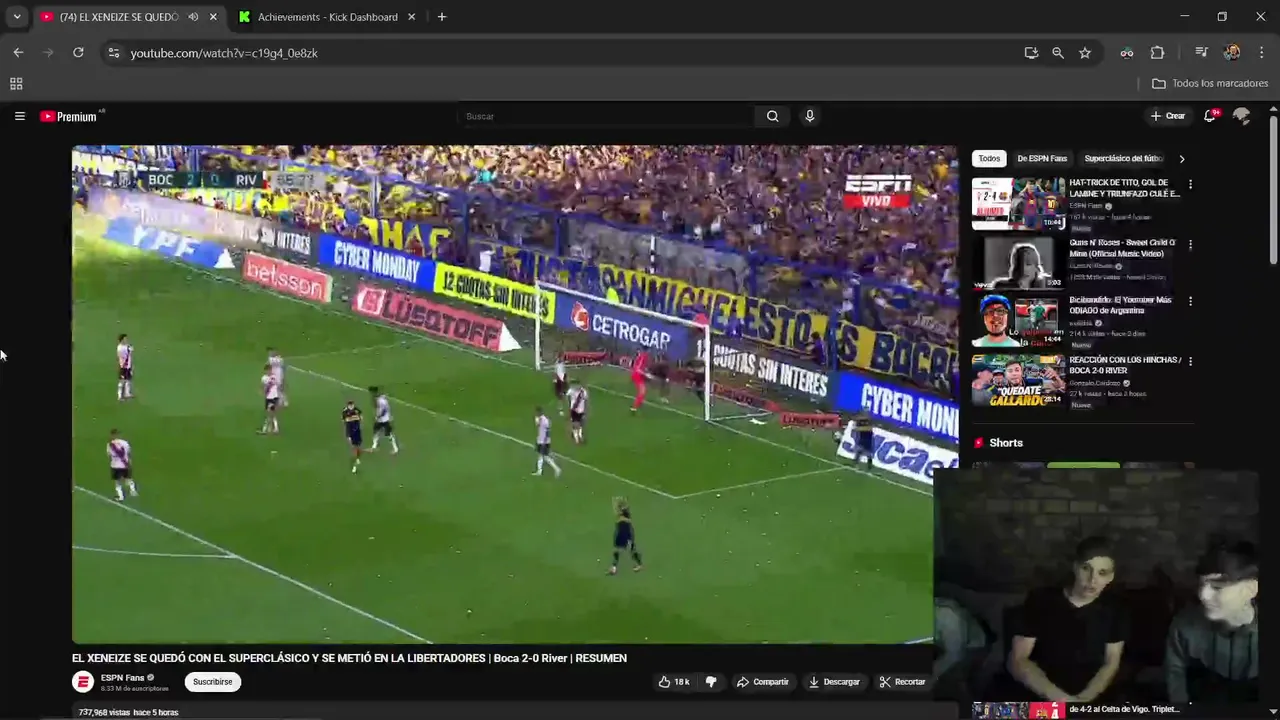This screenshot has width=1280, height=720.
Task: Click the Chrome address bar URL
Action: pos(224,53)
